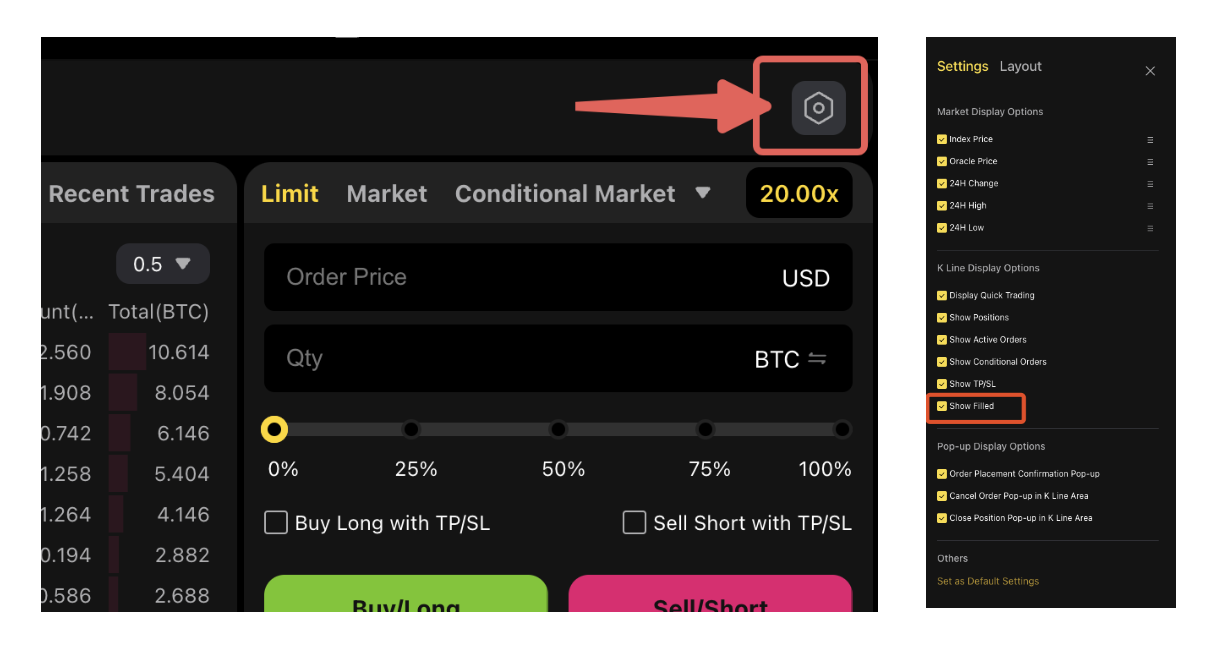
Task: Grab reorder handle beside Oracle Price
Action: pos(1150,162)
